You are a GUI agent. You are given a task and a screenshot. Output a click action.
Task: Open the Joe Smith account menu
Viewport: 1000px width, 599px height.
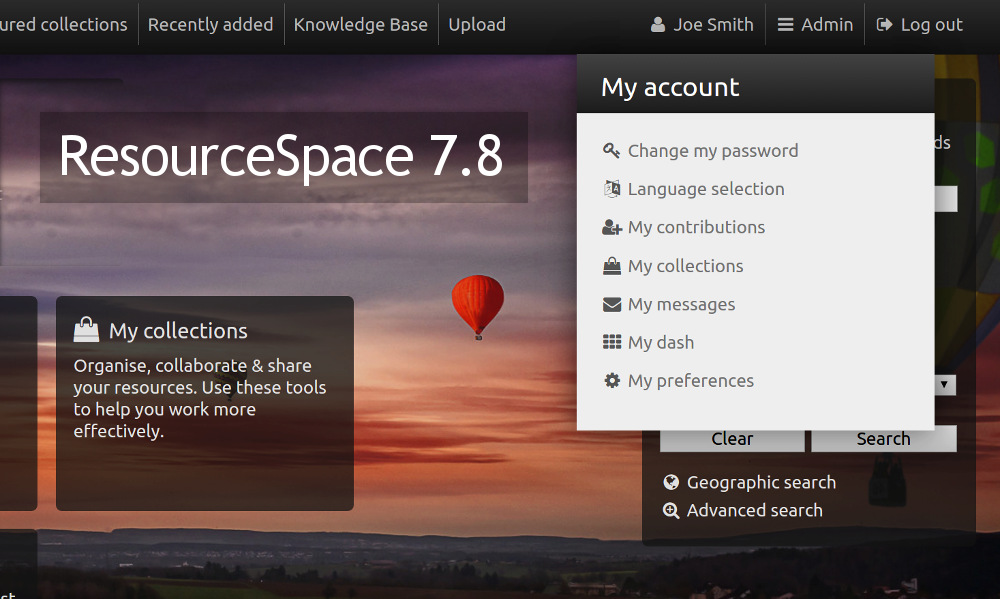tap(702, 25)
